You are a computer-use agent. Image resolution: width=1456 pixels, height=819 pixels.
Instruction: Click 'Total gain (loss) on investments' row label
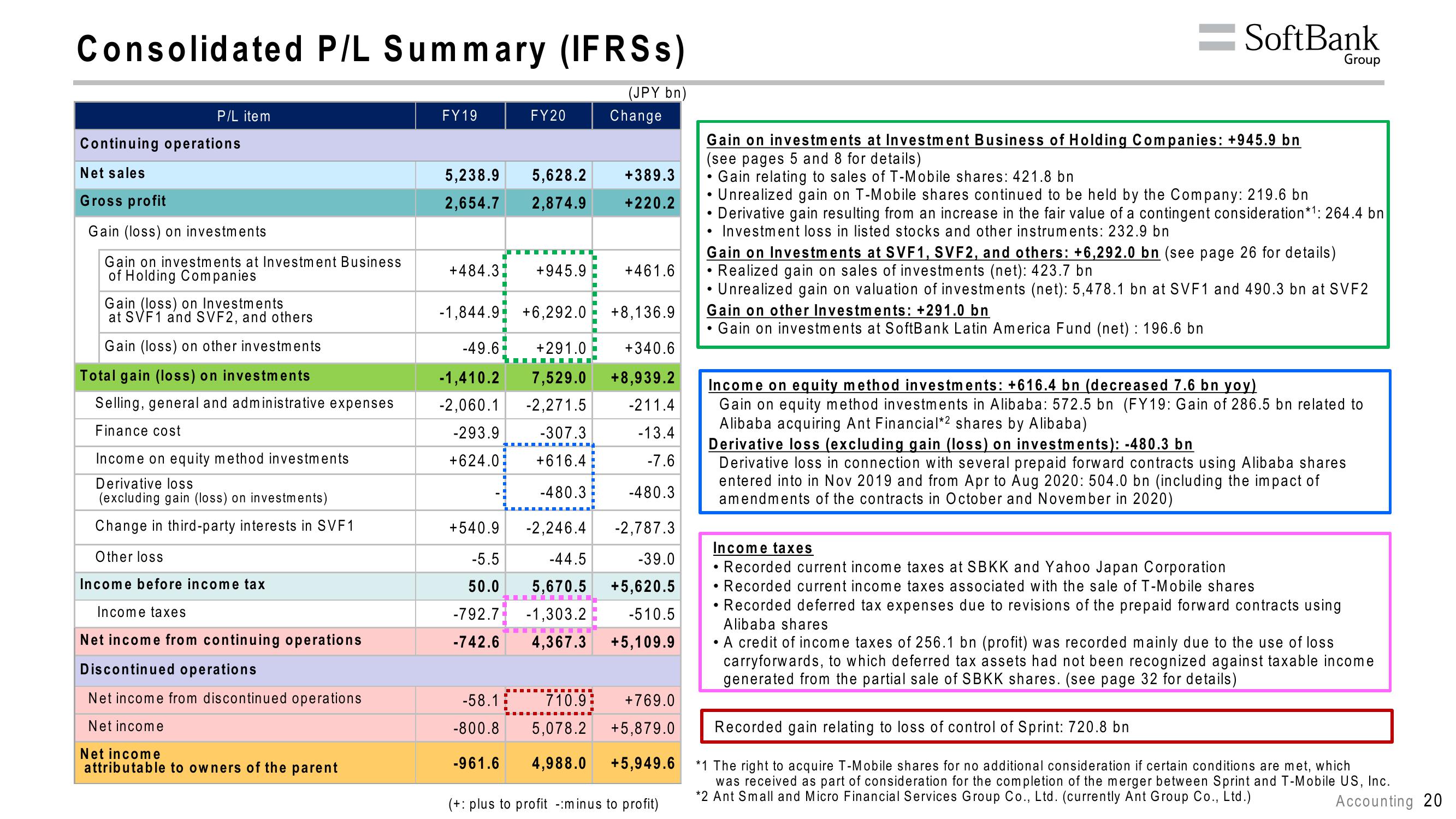pyautogui.click(x=195, y=376)
